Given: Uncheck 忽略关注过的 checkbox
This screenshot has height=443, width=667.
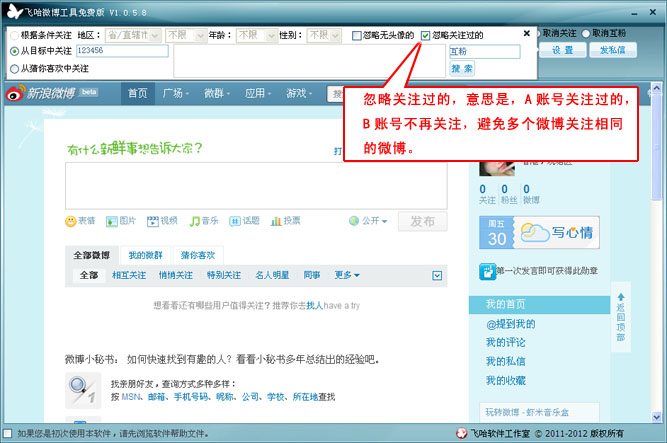Looking at the screenshot, I should (x=425, y=35).
